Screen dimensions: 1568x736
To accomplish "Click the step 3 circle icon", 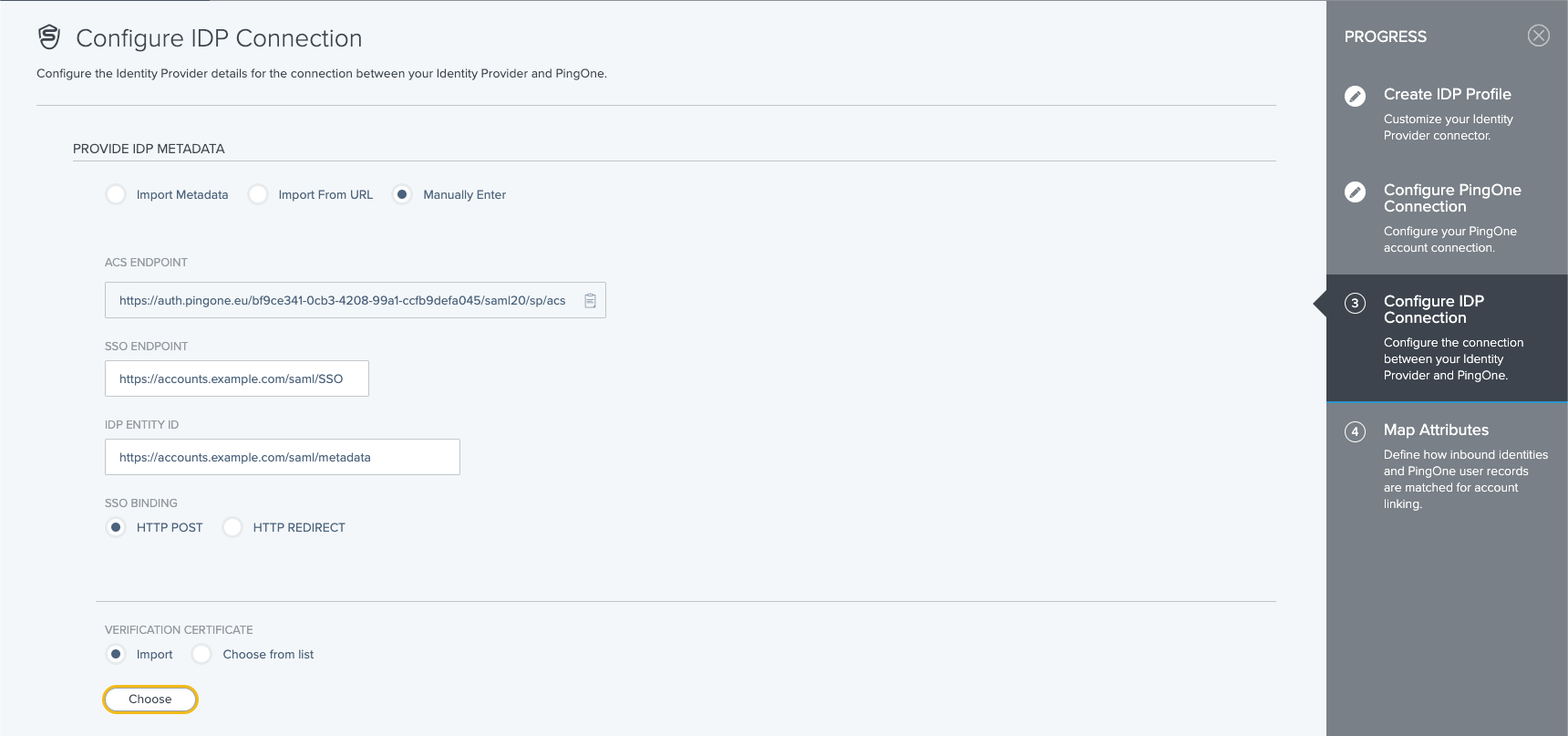I will [1355, 303].
